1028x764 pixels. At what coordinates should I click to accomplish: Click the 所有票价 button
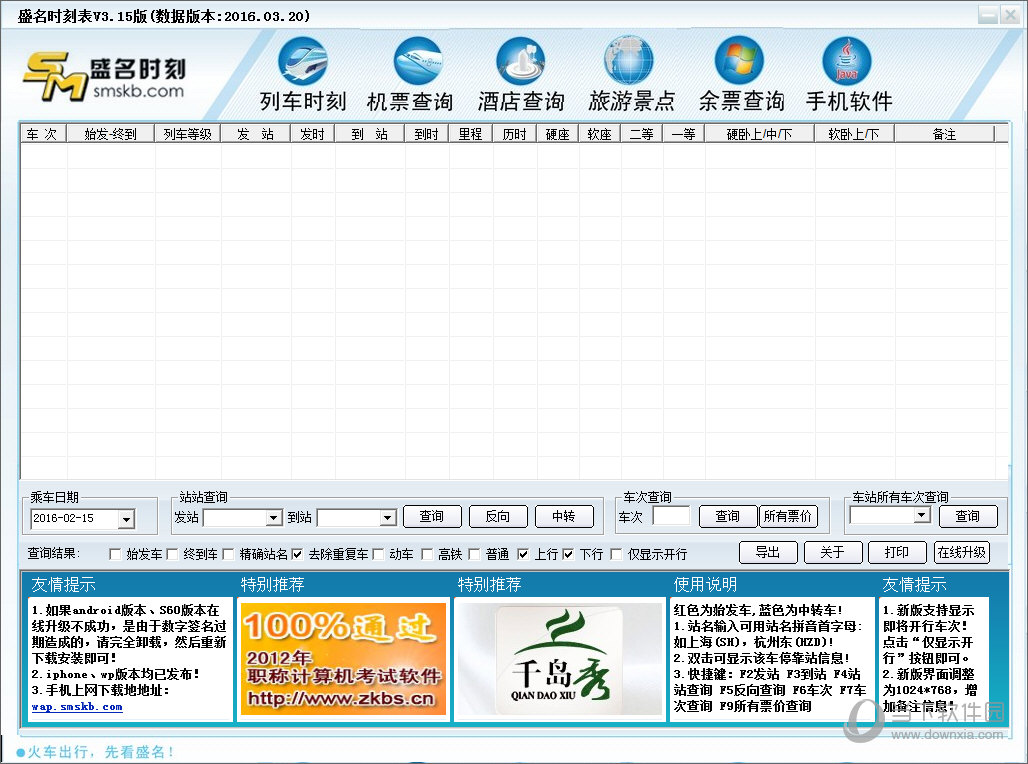point(787,516)
